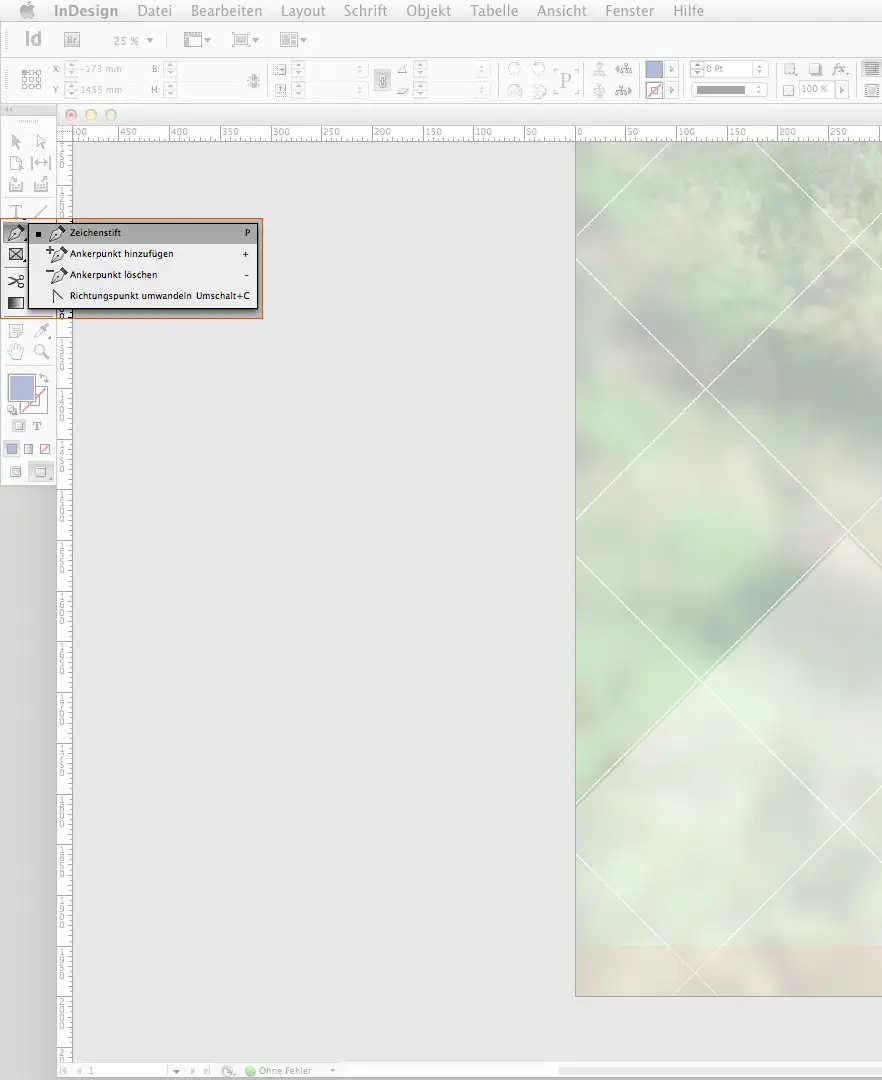The image size is (882, 1080).
Task: Select the Scissors tool in the toolbox
Action: pyautogui.click(x=16, y=281)
